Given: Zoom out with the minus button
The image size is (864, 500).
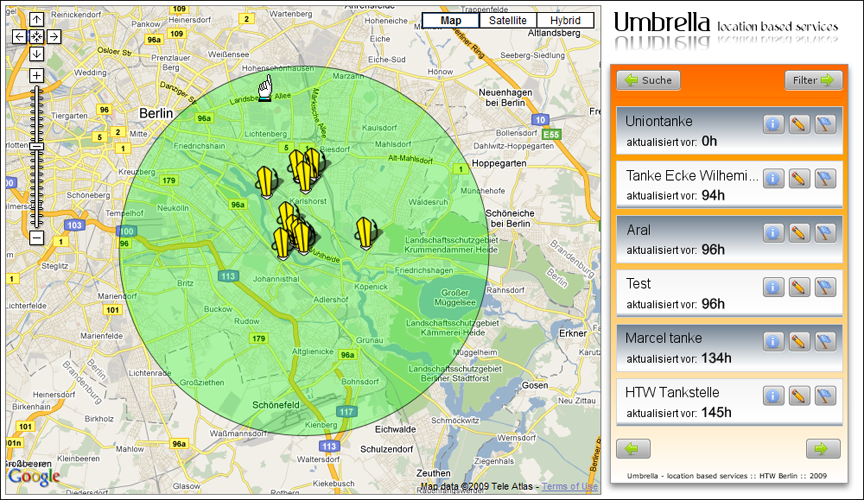Looking at the screenshot, I should [x=36, y=238].
